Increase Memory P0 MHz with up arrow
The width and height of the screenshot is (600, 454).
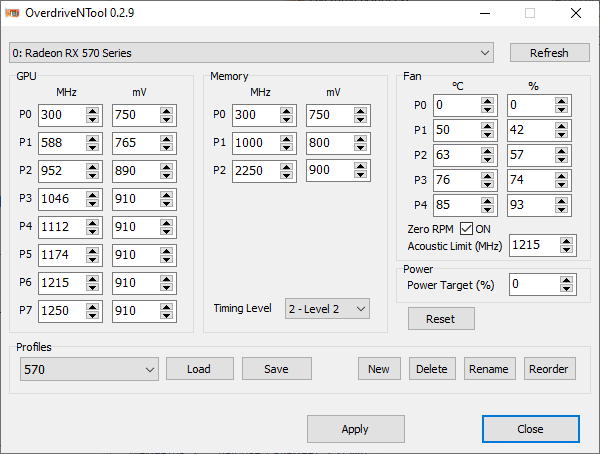click(x=286, y=111)
